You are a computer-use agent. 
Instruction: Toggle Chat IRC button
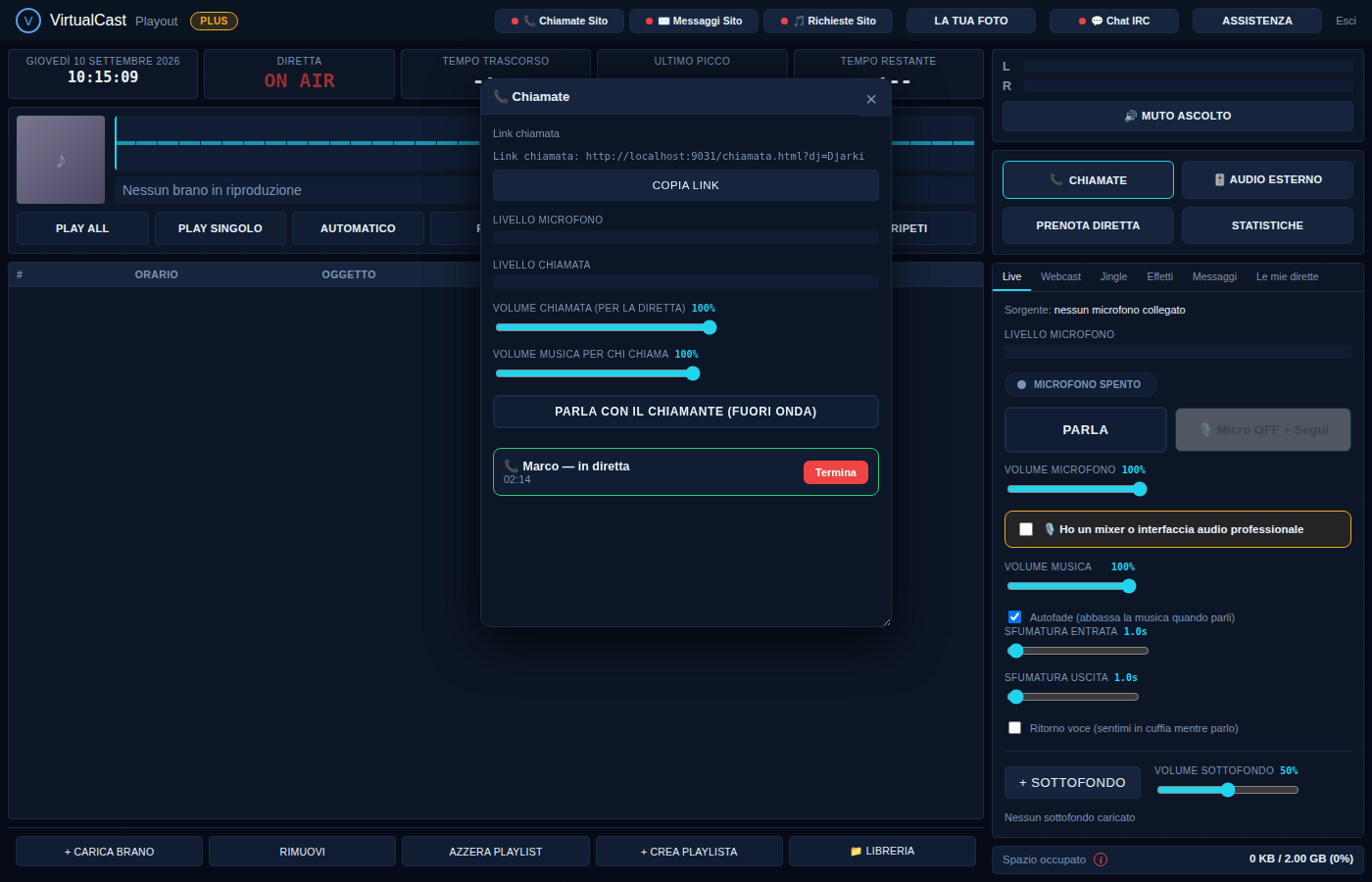tap(1114, 21)
